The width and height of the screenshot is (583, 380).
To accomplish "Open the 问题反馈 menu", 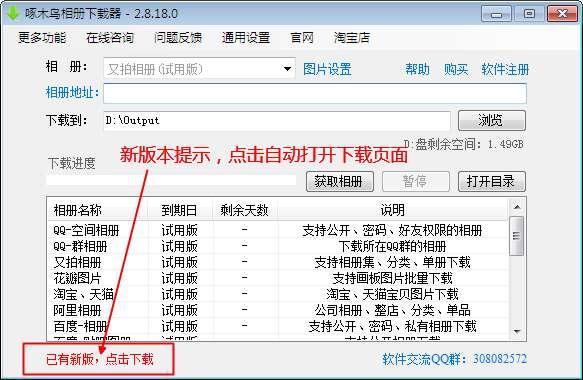I will 178,38.
